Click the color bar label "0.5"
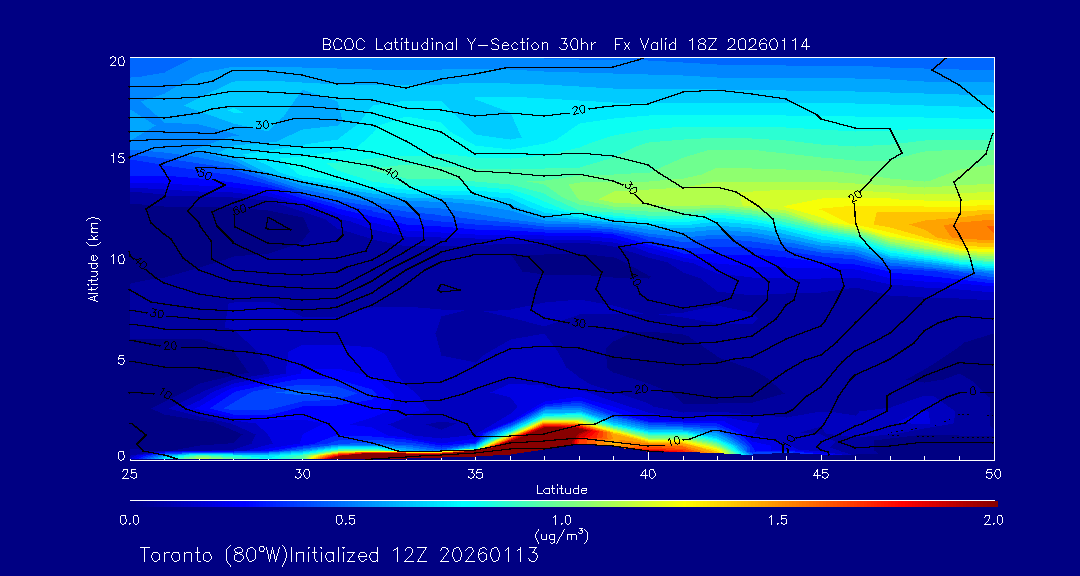Image resolution: width=1080 pixels, height=576 pixels. (346, 520)
